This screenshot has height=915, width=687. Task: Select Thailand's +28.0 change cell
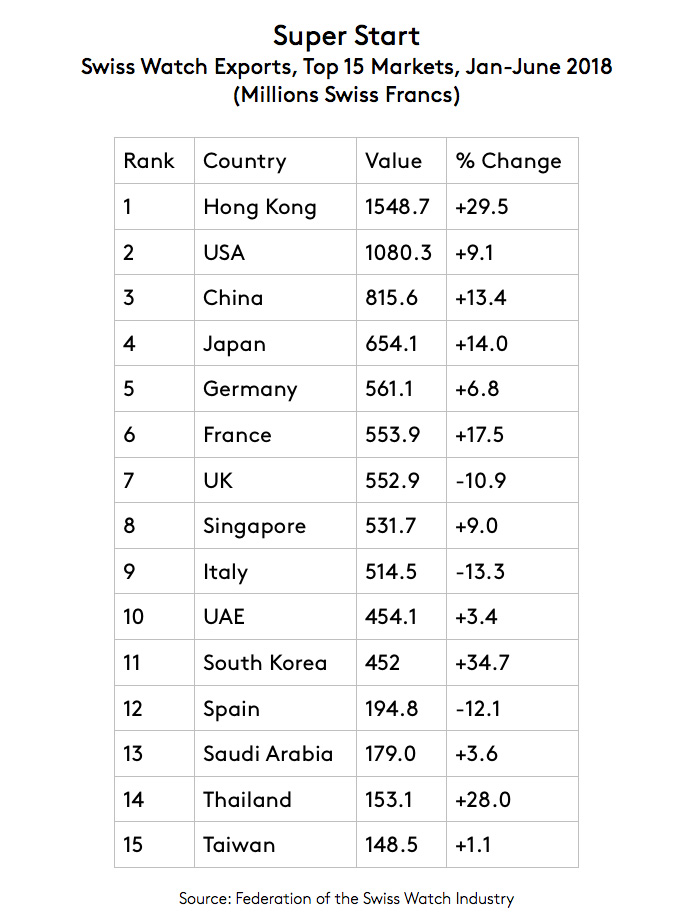click(x=484, y=800)
